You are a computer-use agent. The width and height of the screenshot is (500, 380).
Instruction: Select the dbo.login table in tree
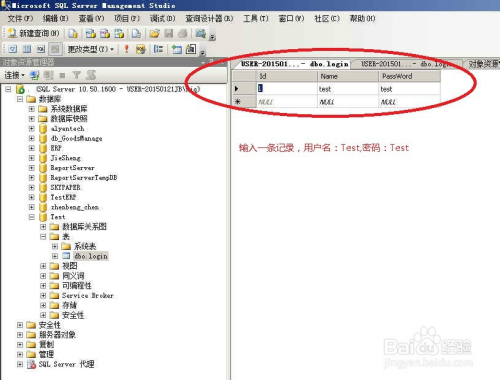(91, 256)
